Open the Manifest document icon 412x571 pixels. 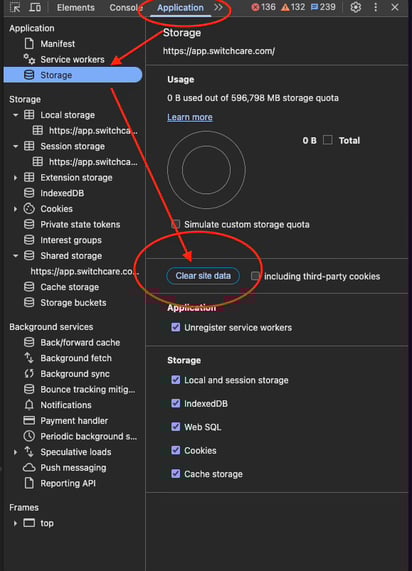tap(29, 44)
